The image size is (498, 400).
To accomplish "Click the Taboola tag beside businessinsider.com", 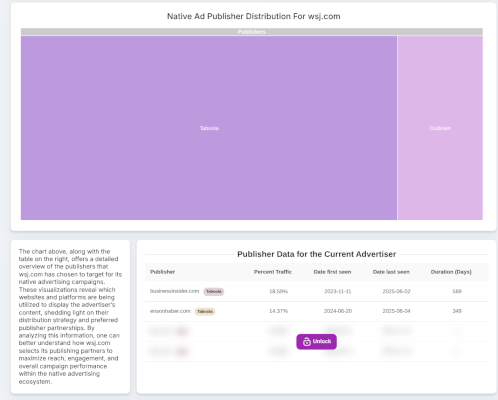I will 214,292.
